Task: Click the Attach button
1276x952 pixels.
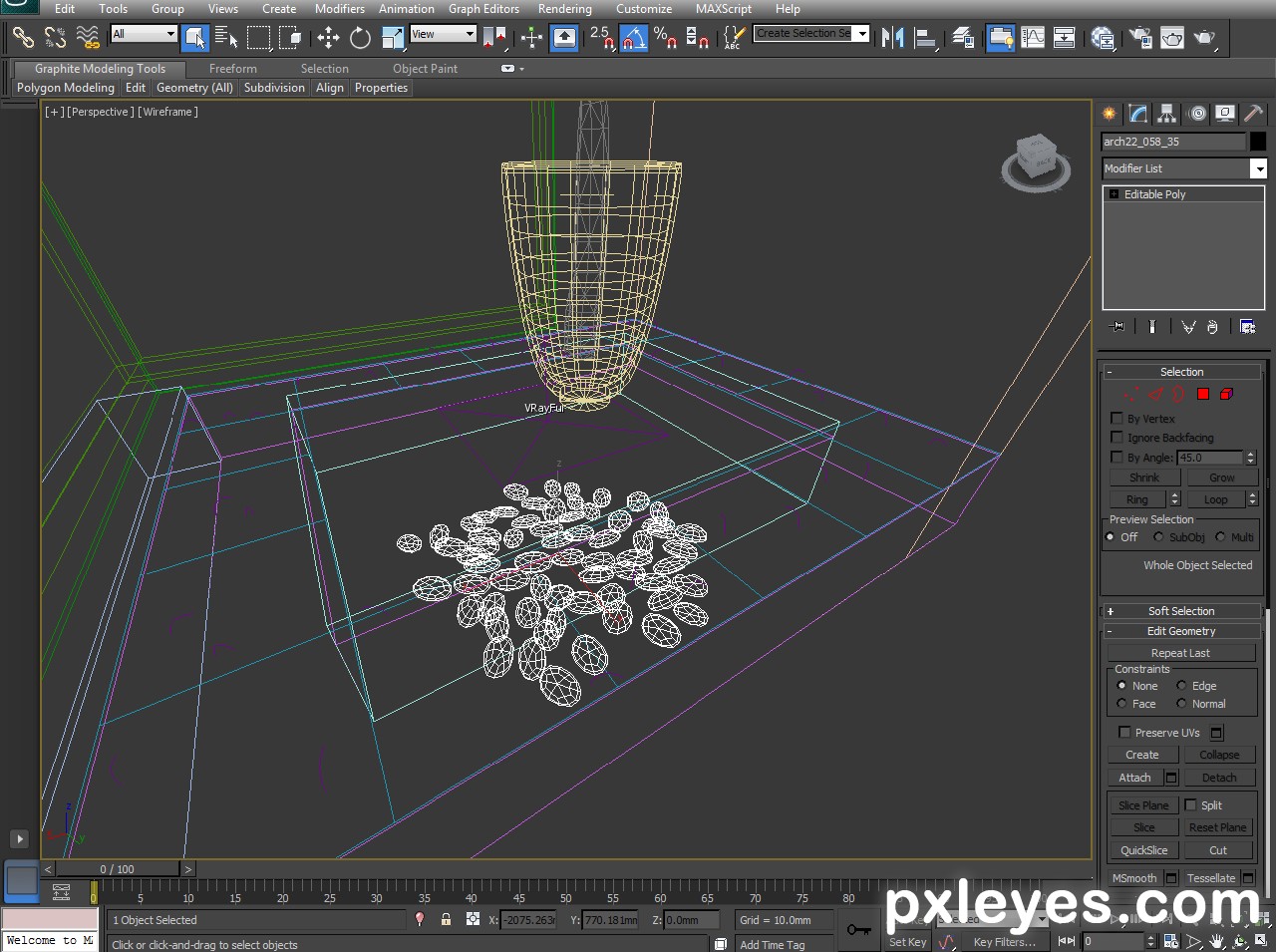Action: pos(1134,778)
